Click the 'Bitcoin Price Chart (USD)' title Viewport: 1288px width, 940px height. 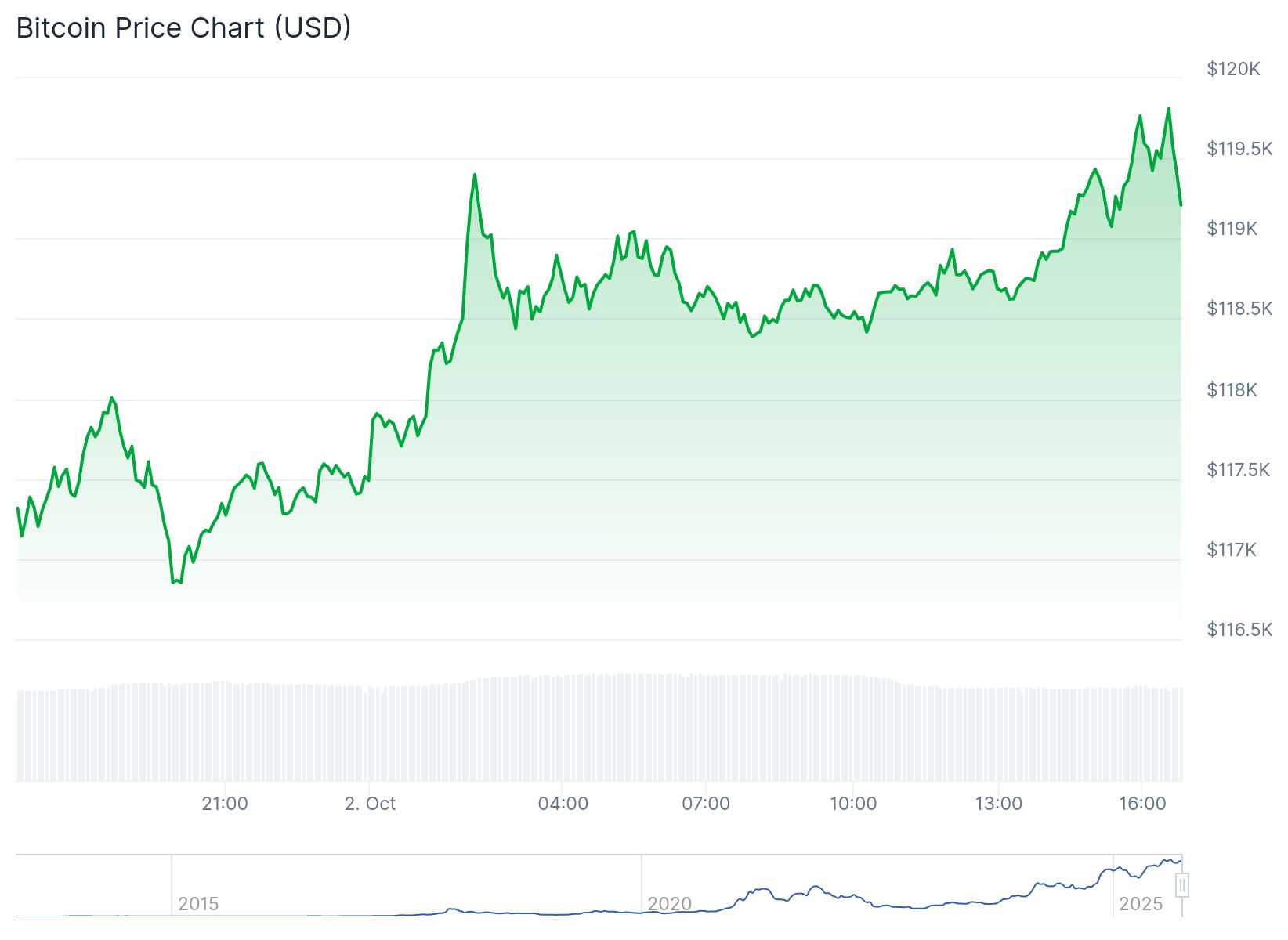[x=184, y=28]
